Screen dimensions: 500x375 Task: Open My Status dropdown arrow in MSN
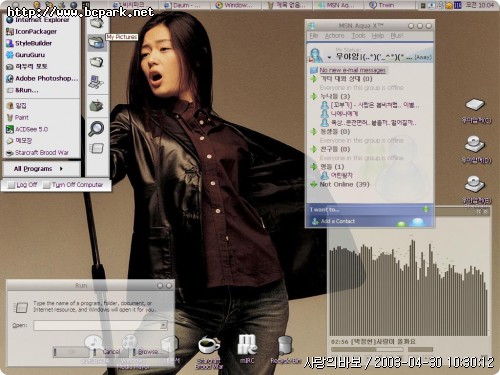pyautogui.click(x=329, y=58)
